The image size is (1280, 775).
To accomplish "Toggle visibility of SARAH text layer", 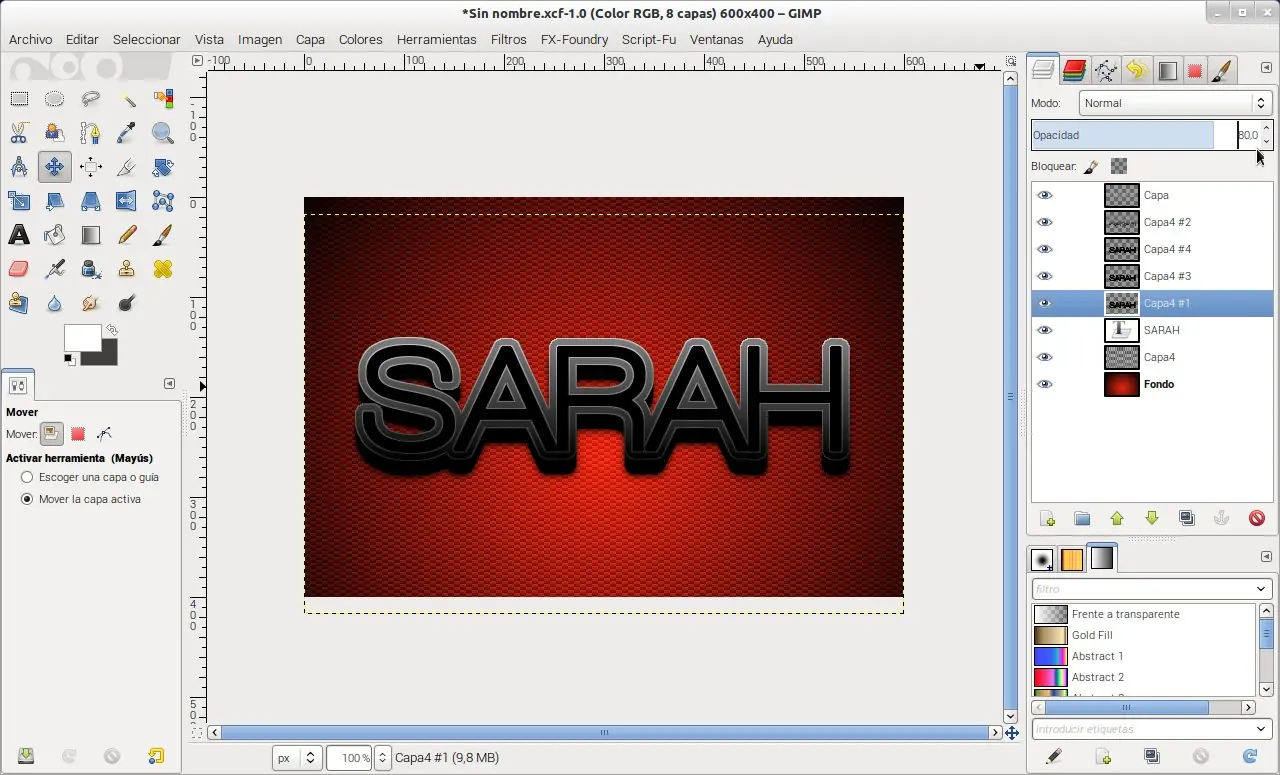I will click(x=1045, y=330).
